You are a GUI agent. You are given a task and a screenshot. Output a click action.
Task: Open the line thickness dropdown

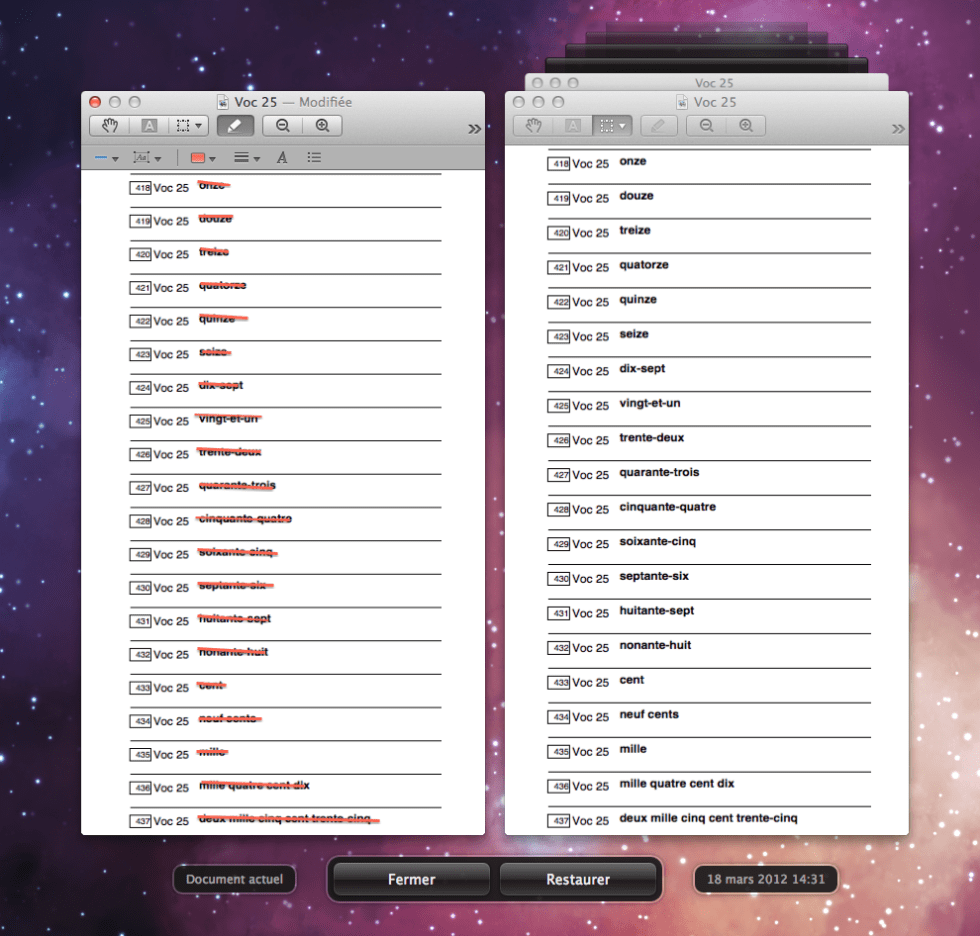pos(246,158)
